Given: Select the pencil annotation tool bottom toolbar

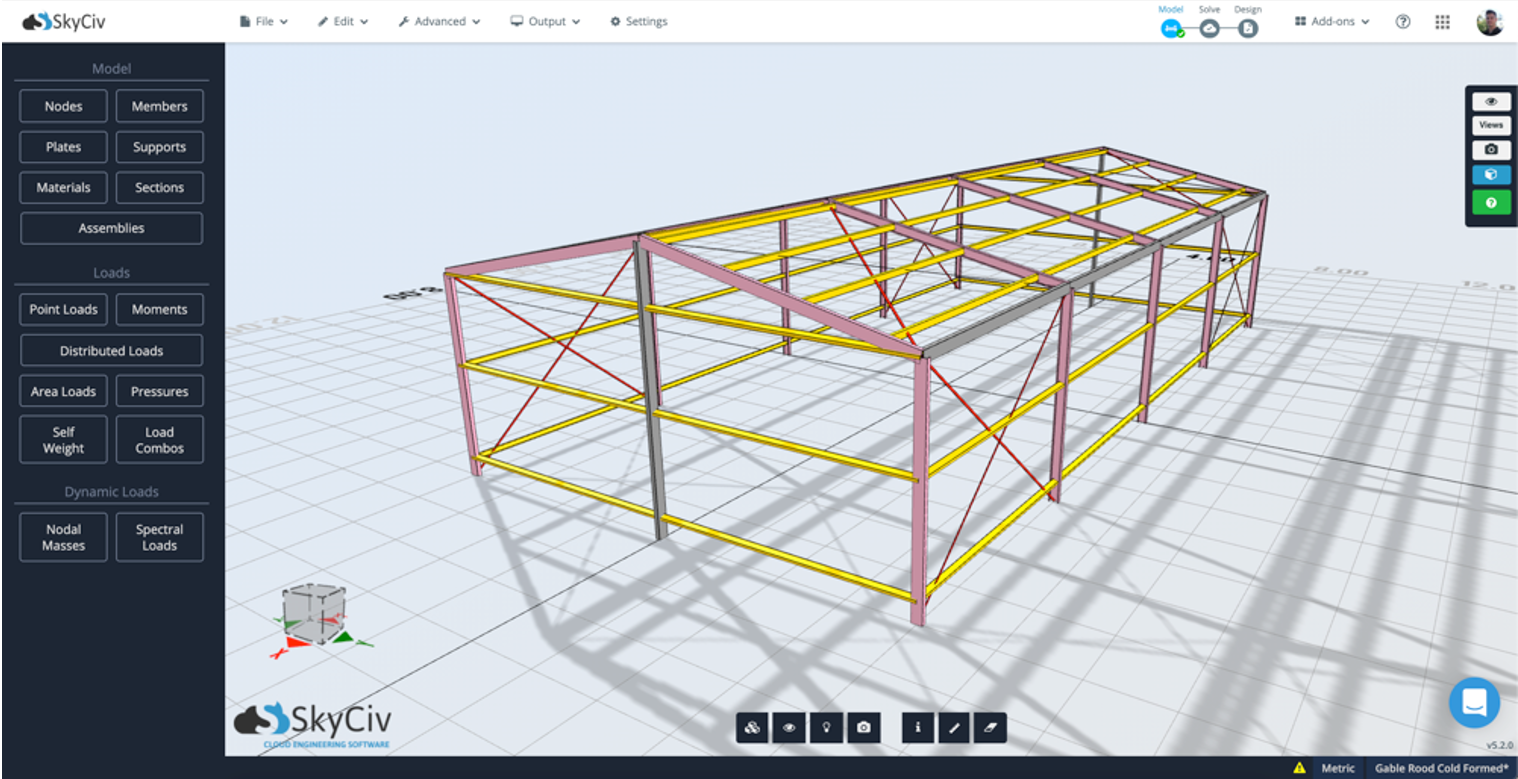Looking at the screenshot, I should tap(953, 727).
